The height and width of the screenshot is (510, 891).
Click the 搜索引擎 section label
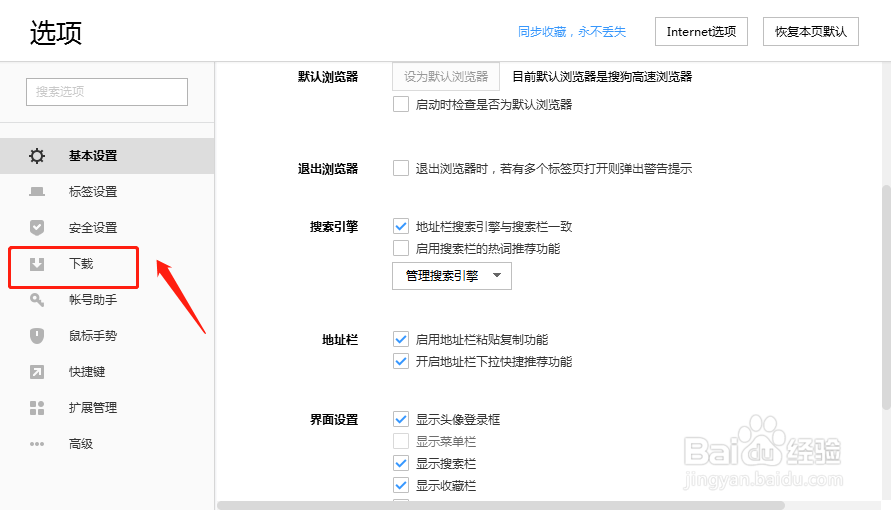(x=334, y=227)
